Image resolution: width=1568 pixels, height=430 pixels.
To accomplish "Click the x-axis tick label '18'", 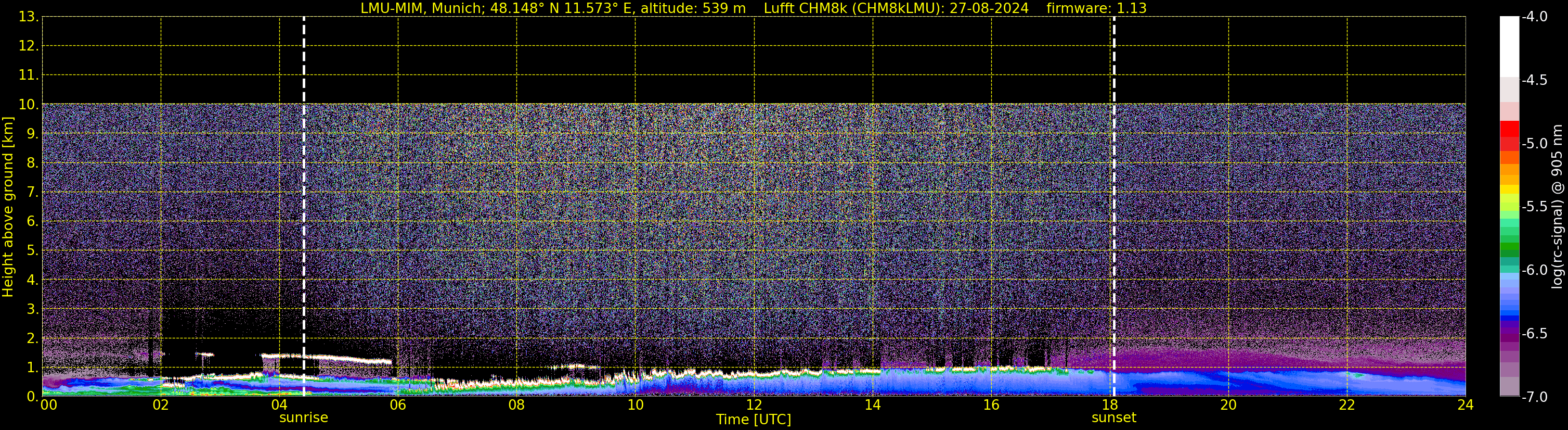I will tap(1110, 405).
